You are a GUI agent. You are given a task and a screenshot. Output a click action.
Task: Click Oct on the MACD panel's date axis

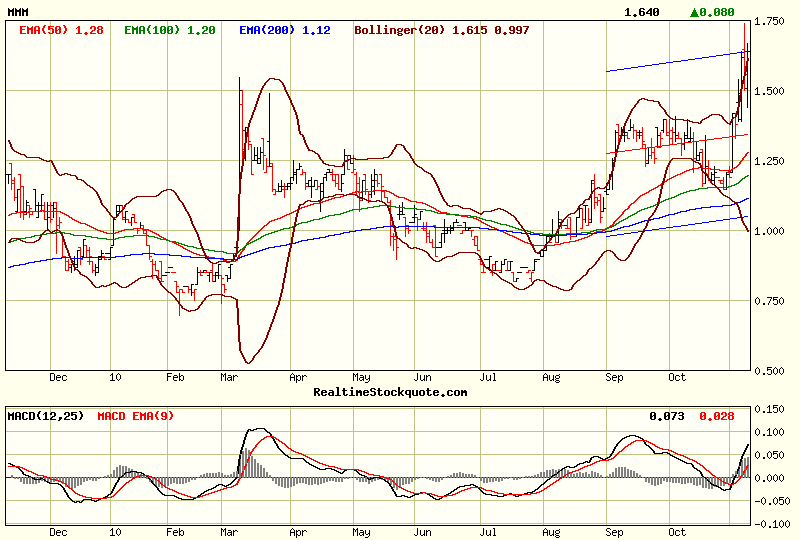coord(677,532)
